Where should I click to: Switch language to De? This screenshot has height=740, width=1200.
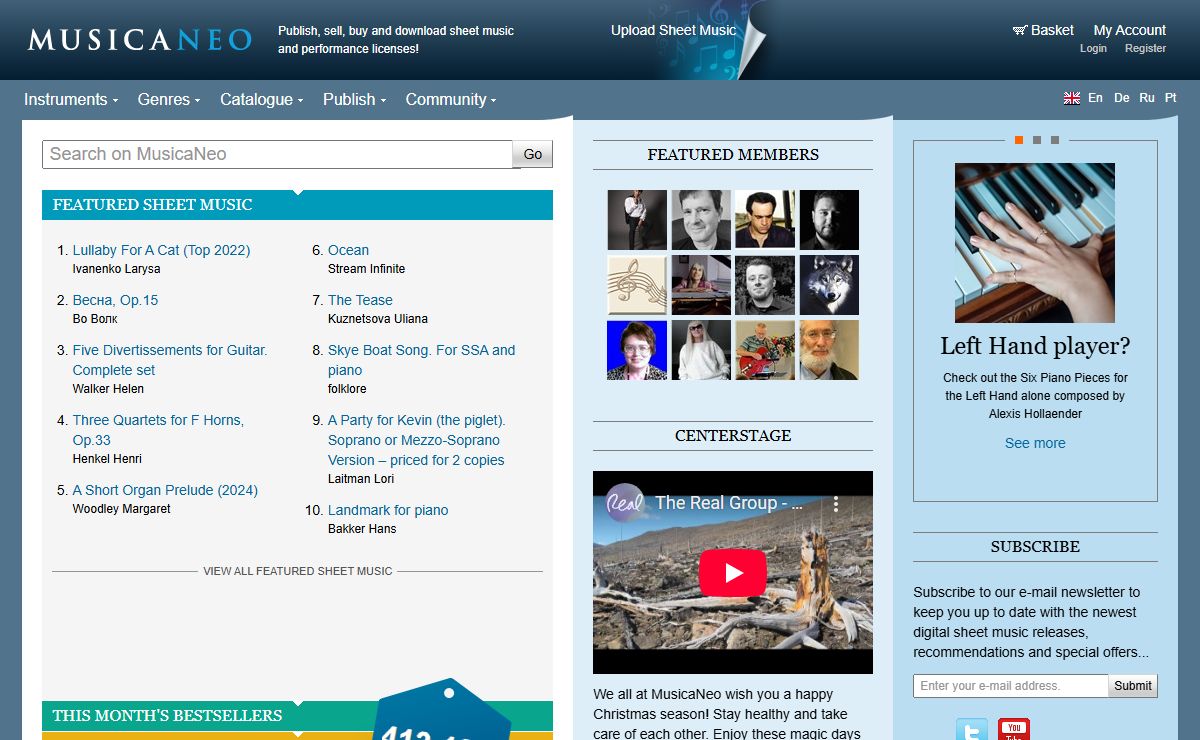pos(1122,98)
